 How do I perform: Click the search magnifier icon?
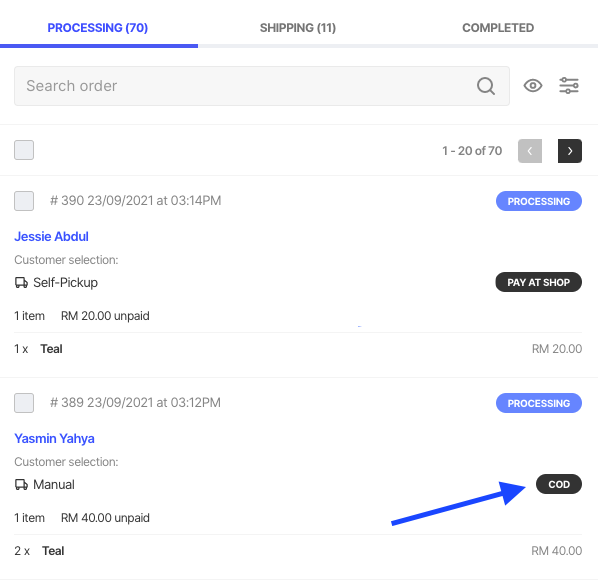[486, 86]
